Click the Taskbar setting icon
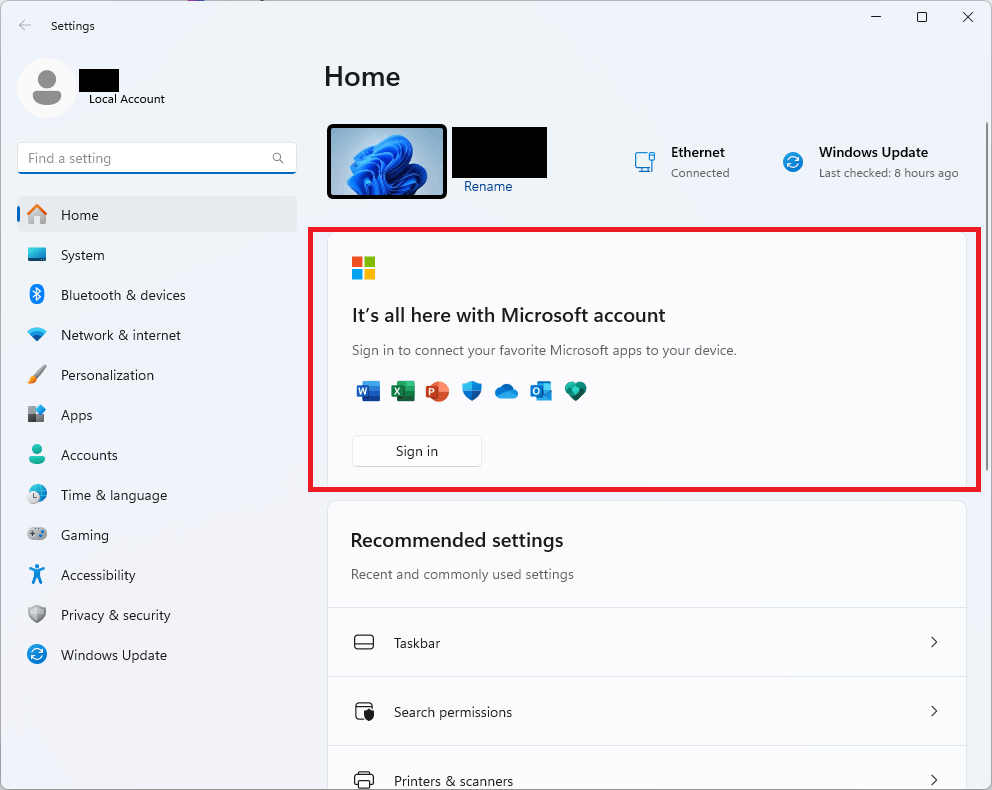This screenshot has width=992, height=790. point(364,642)
